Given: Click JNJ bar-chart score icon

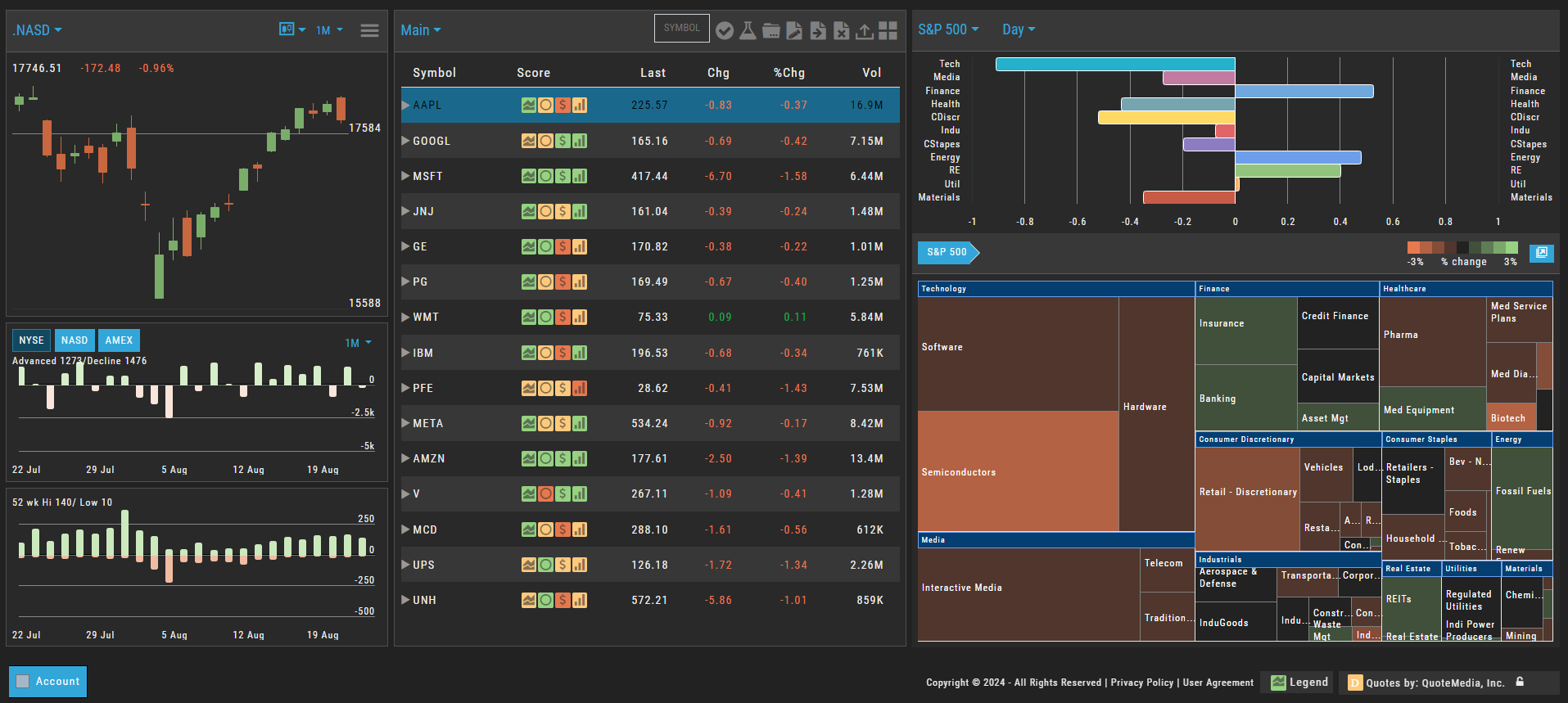Looking at the screenshot, I should [580, 211].
